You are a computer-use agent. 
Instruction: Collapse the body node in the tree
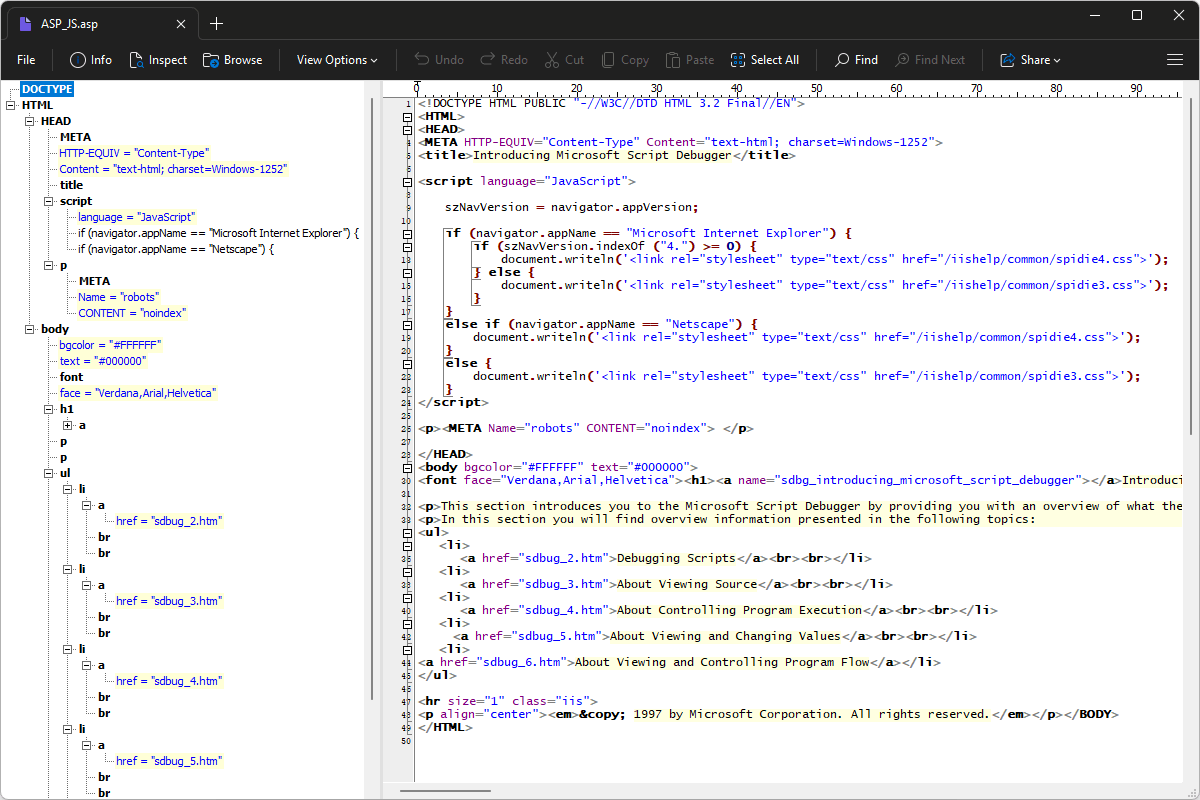tap(30, 329)
